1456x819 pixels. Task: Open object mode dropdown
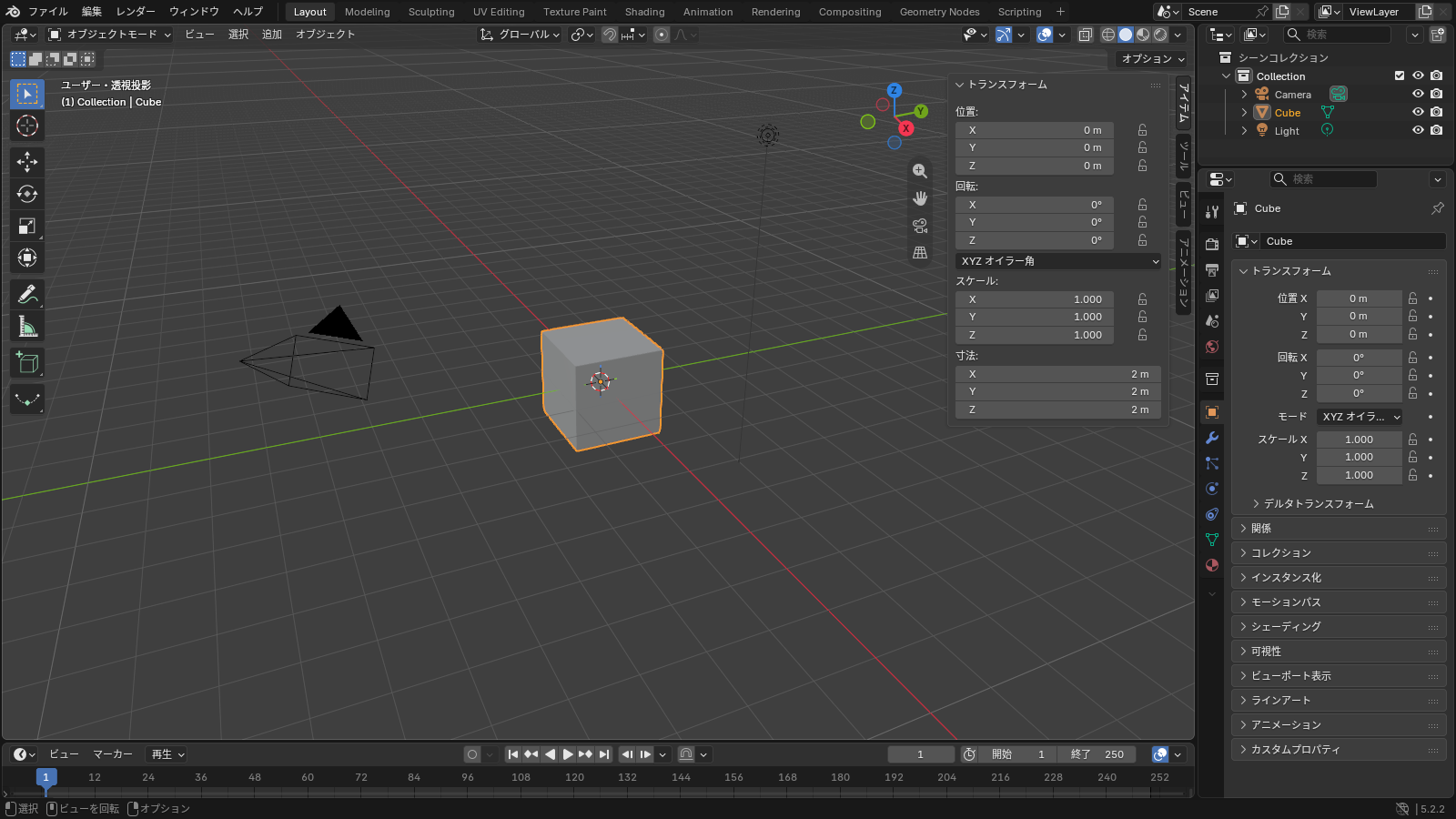[x=109, y=35]
